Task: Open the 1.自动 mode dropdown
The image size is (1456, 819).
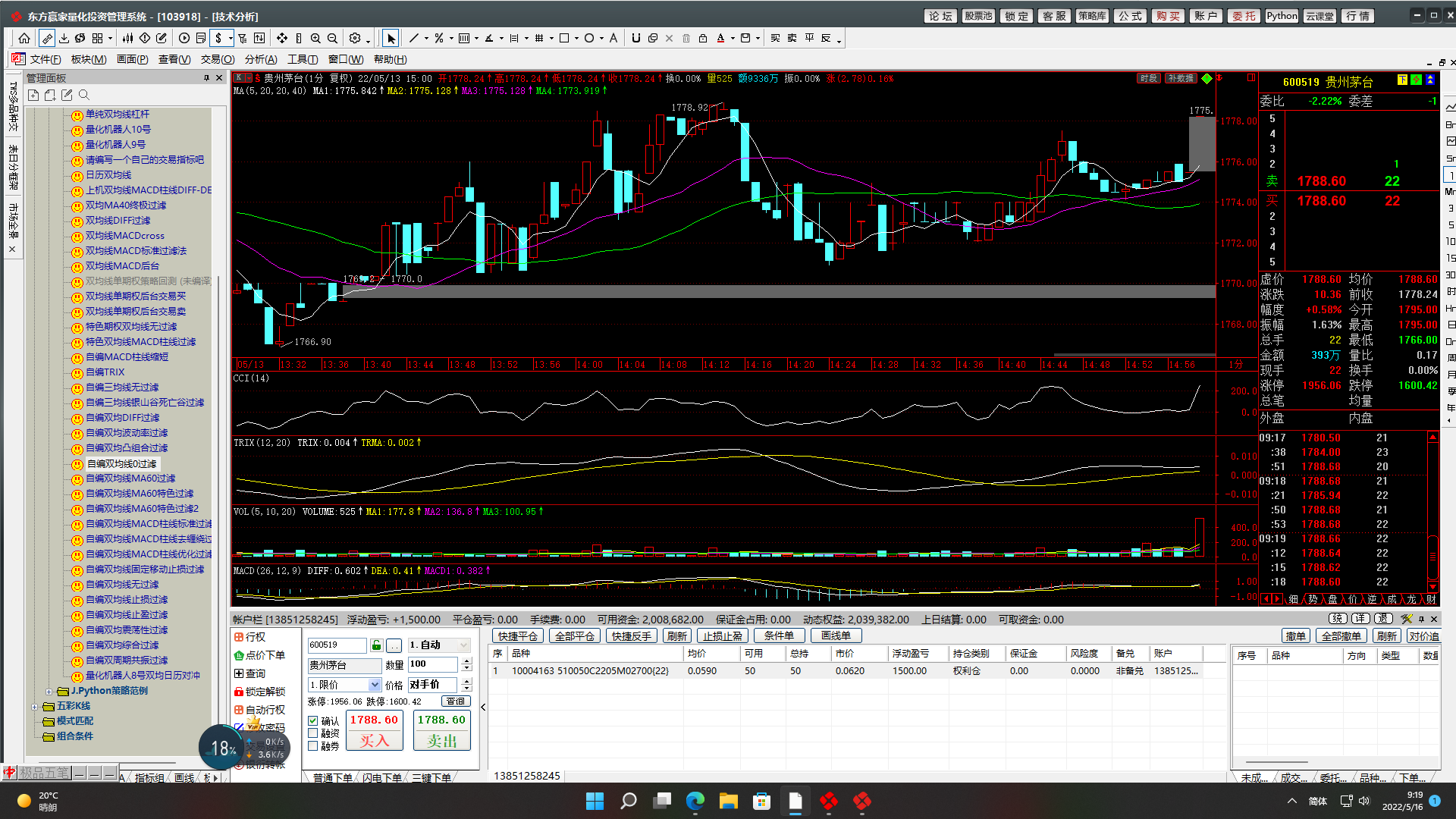Action: point(464,645)
